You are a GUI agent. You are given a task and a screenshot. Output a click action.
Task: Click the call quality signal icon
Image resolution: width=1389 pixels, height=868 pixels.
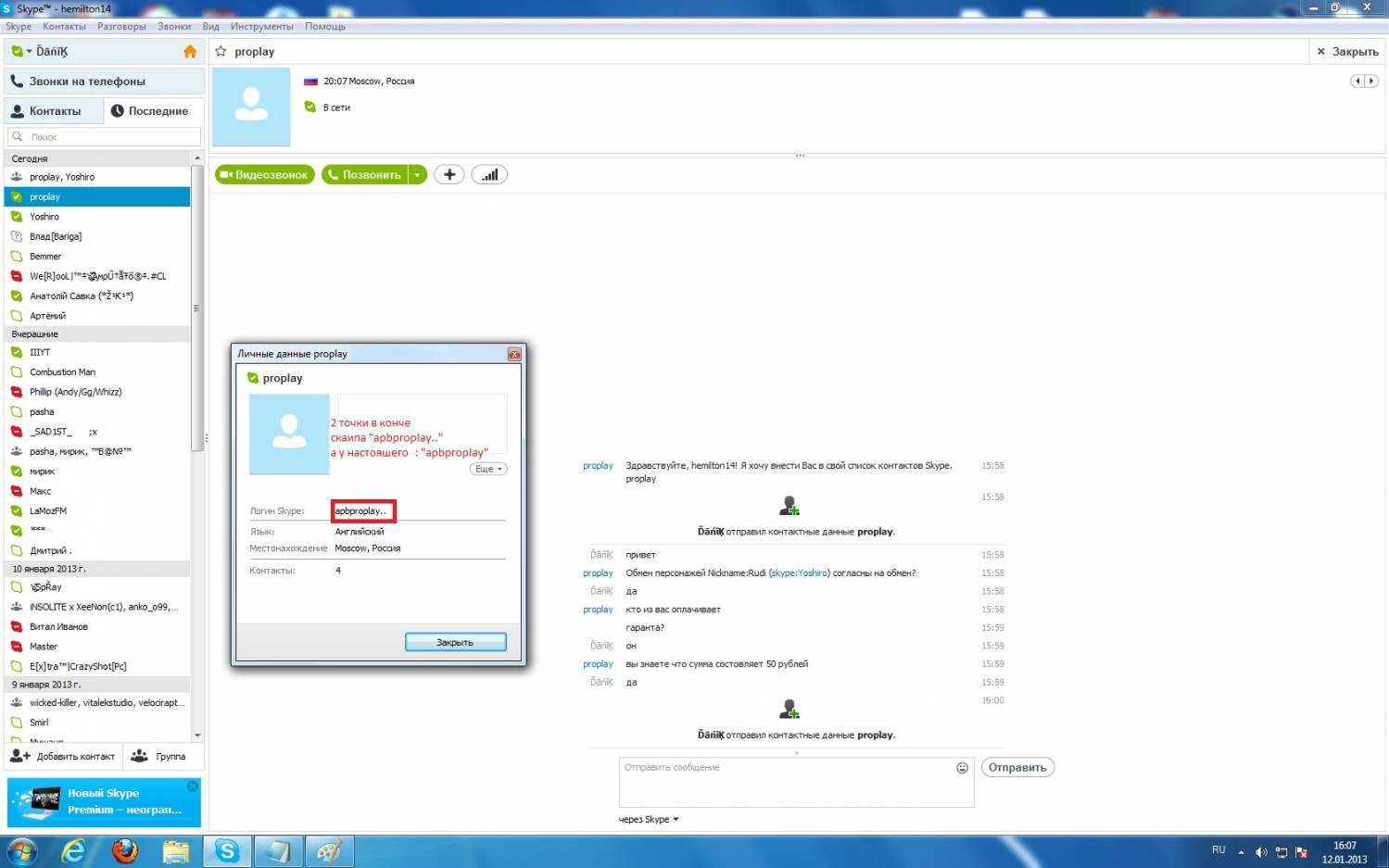pyautogui.click(x=489, y=174)
